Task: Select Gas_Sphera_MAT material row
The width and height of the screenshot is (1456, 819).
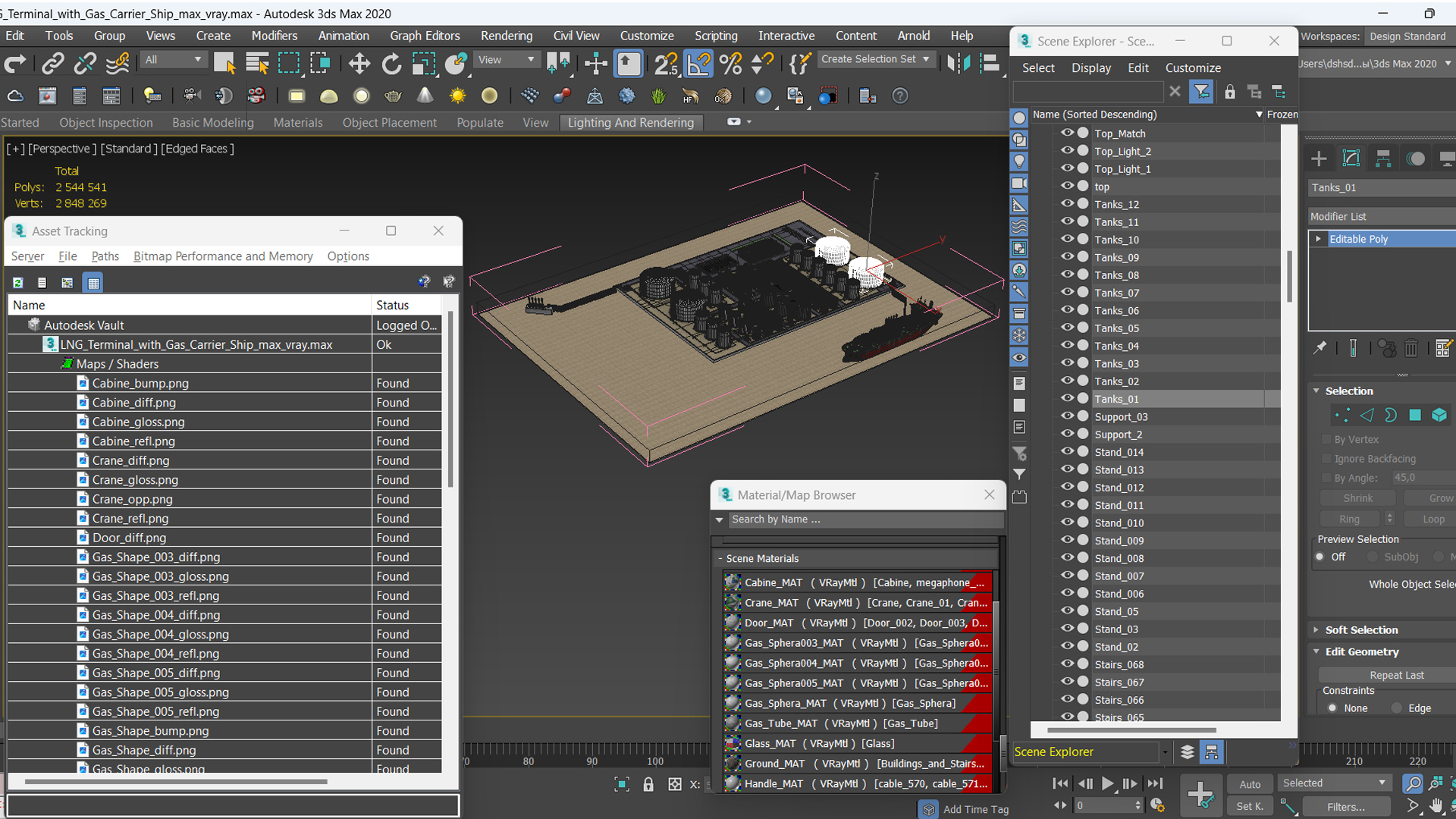Action: 858,703
